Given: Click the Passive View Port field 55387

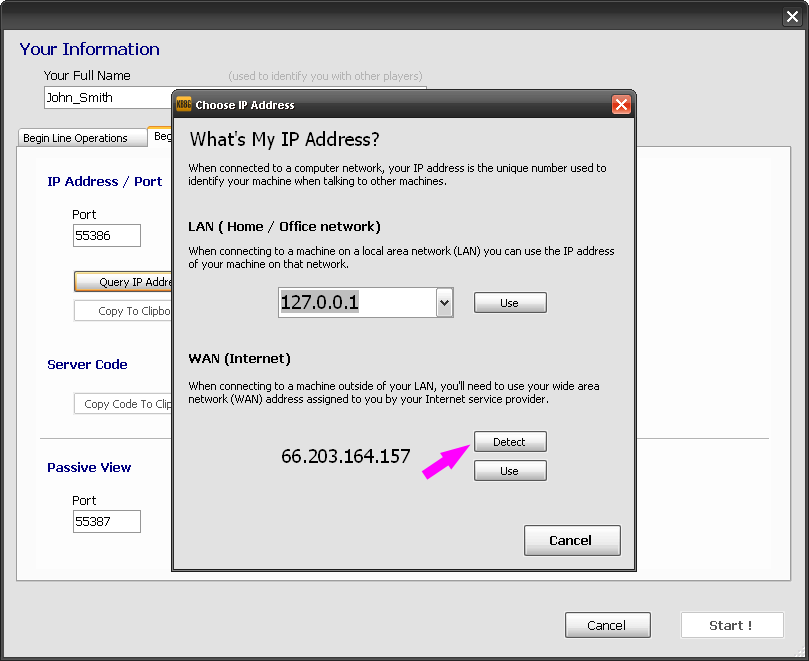Looking at the screenshot, I should click(x=106, y=521).
